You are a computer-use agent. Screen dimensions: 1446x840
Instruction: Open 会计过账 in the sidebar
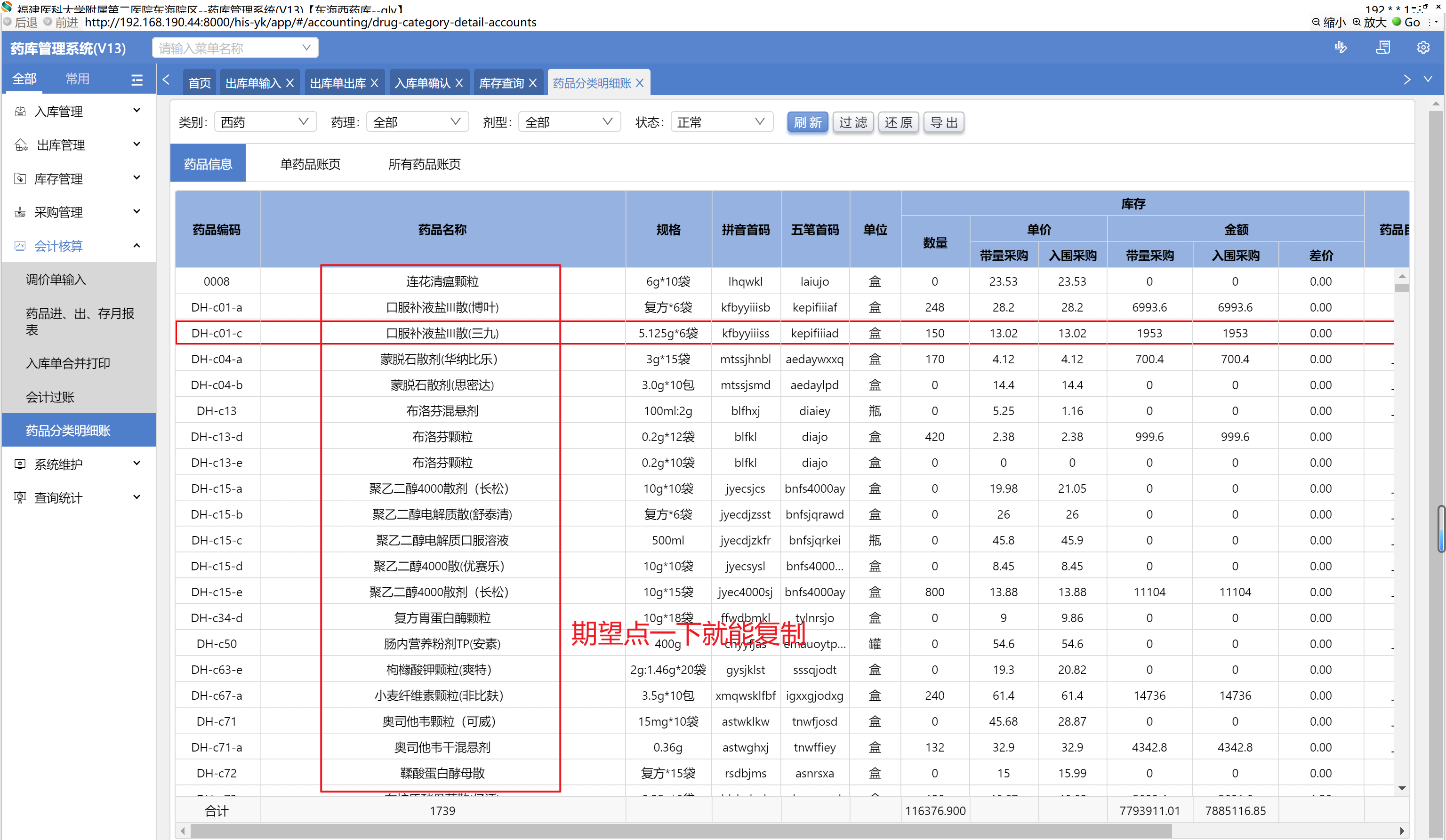[50, 397]
